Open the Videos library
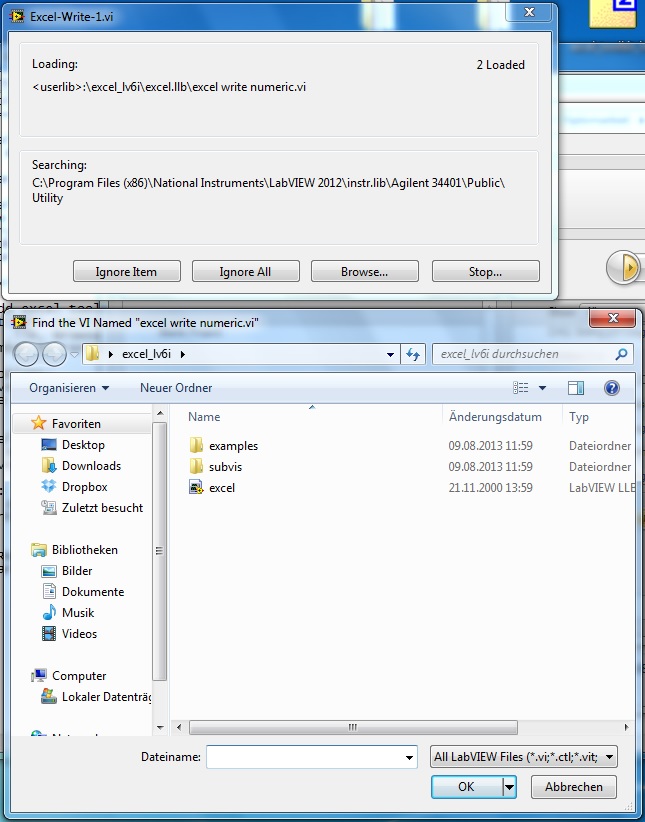The image size is (645, 822). coord(79,633)
